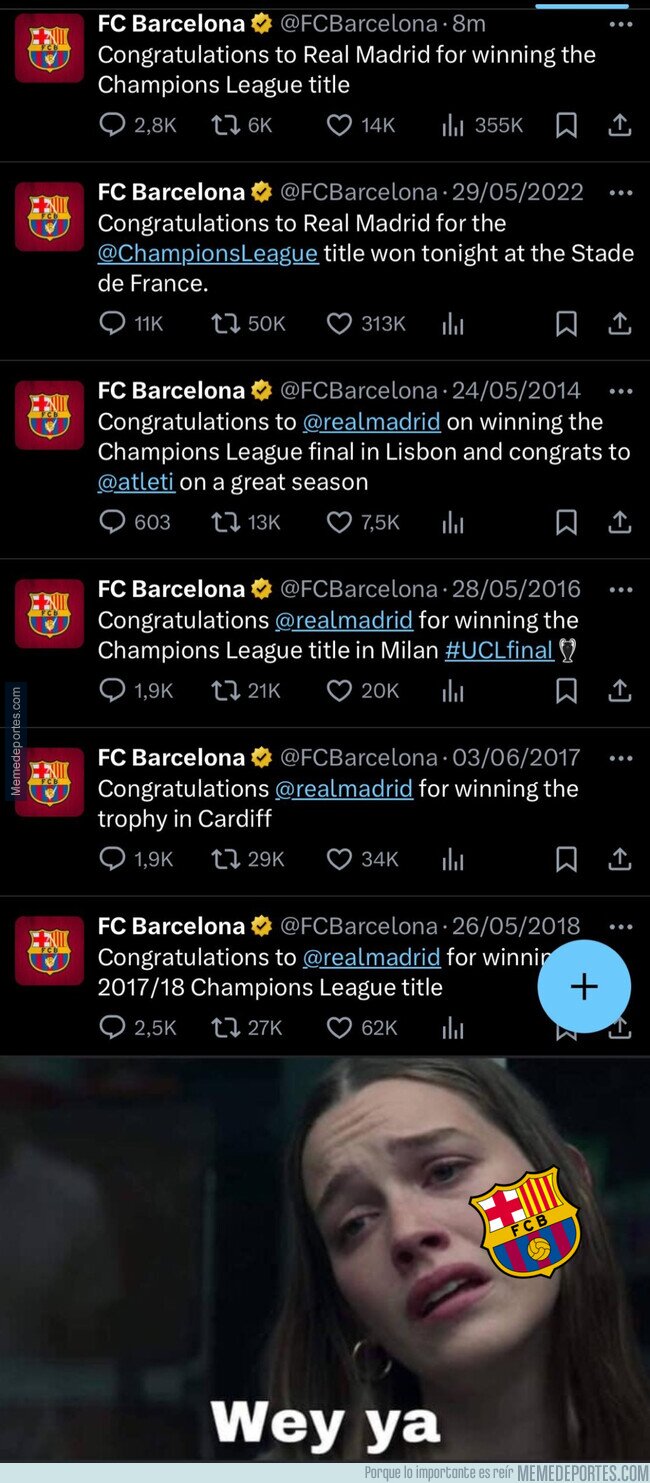
Task: Tap the blue compose tweet plus button
Action: [584, 987]
